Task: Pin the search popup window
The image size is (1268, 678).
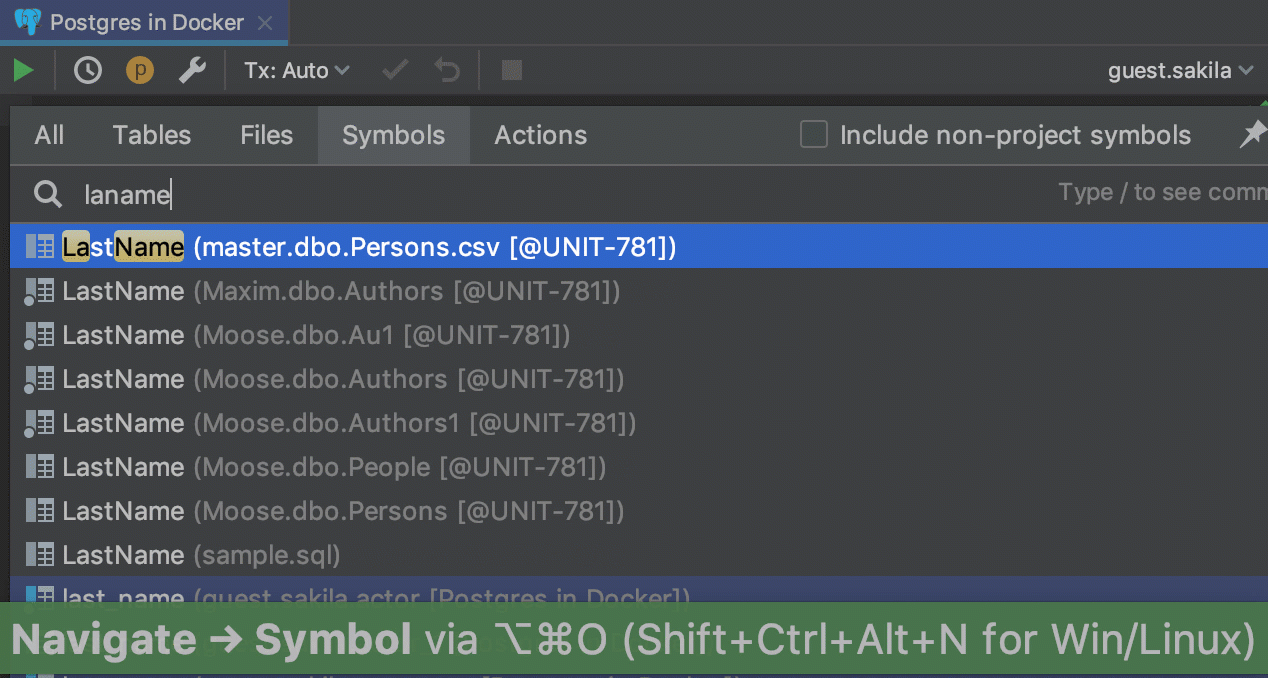Action: tap(1252, 135)
